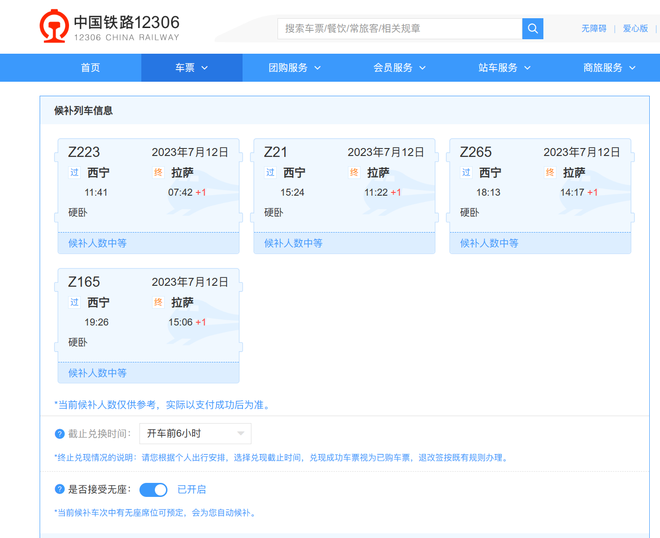This screenshot has width=660, height=538.
Task: Expand the 车票 navigation menu
Action: coord(192,68)
